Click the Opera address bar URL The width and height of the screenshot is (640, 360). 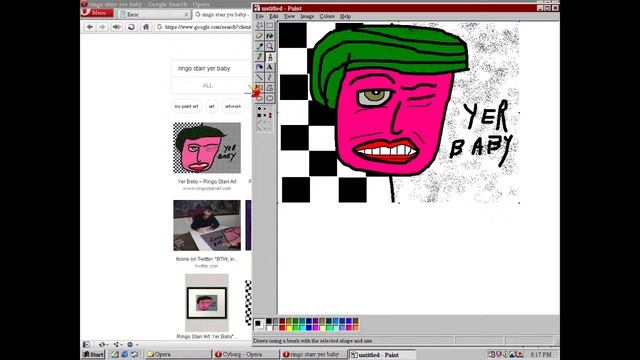(208, 27)
